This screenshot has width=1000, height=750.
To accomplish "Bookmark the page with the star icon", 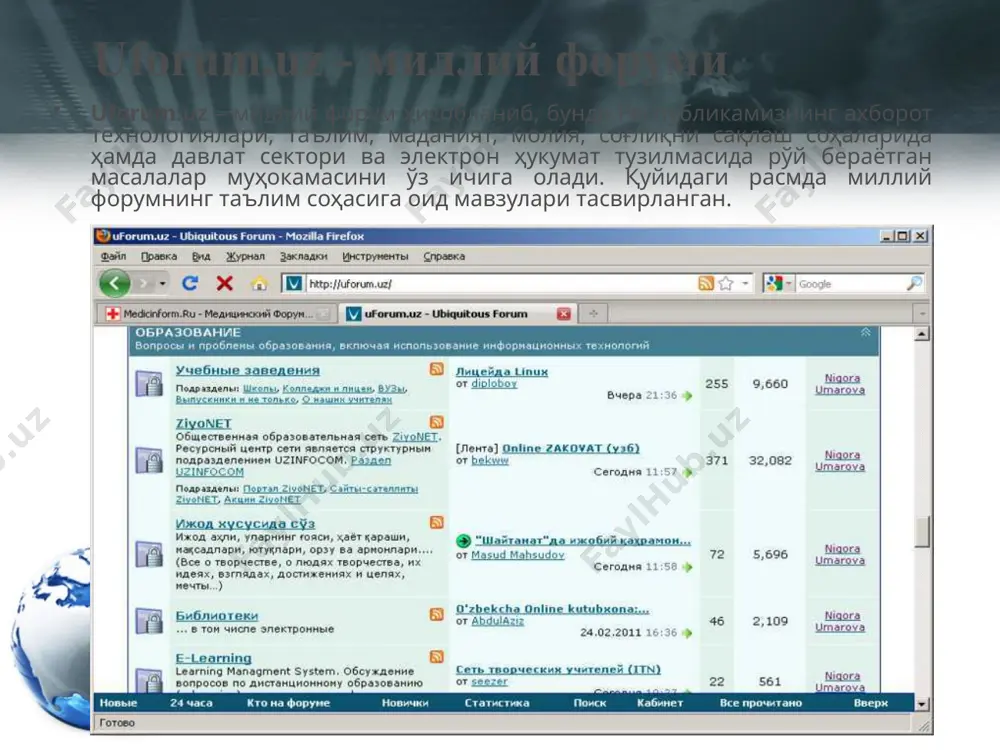I will point(726,283).
